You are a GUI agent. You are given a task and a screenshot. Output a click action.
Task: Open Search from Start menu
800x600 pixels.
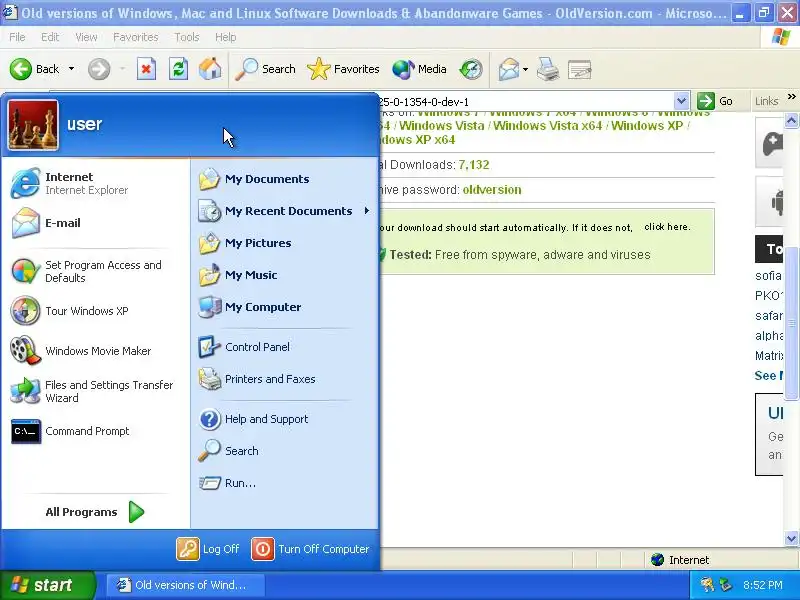pyautogui.click(x=284, y=451)
